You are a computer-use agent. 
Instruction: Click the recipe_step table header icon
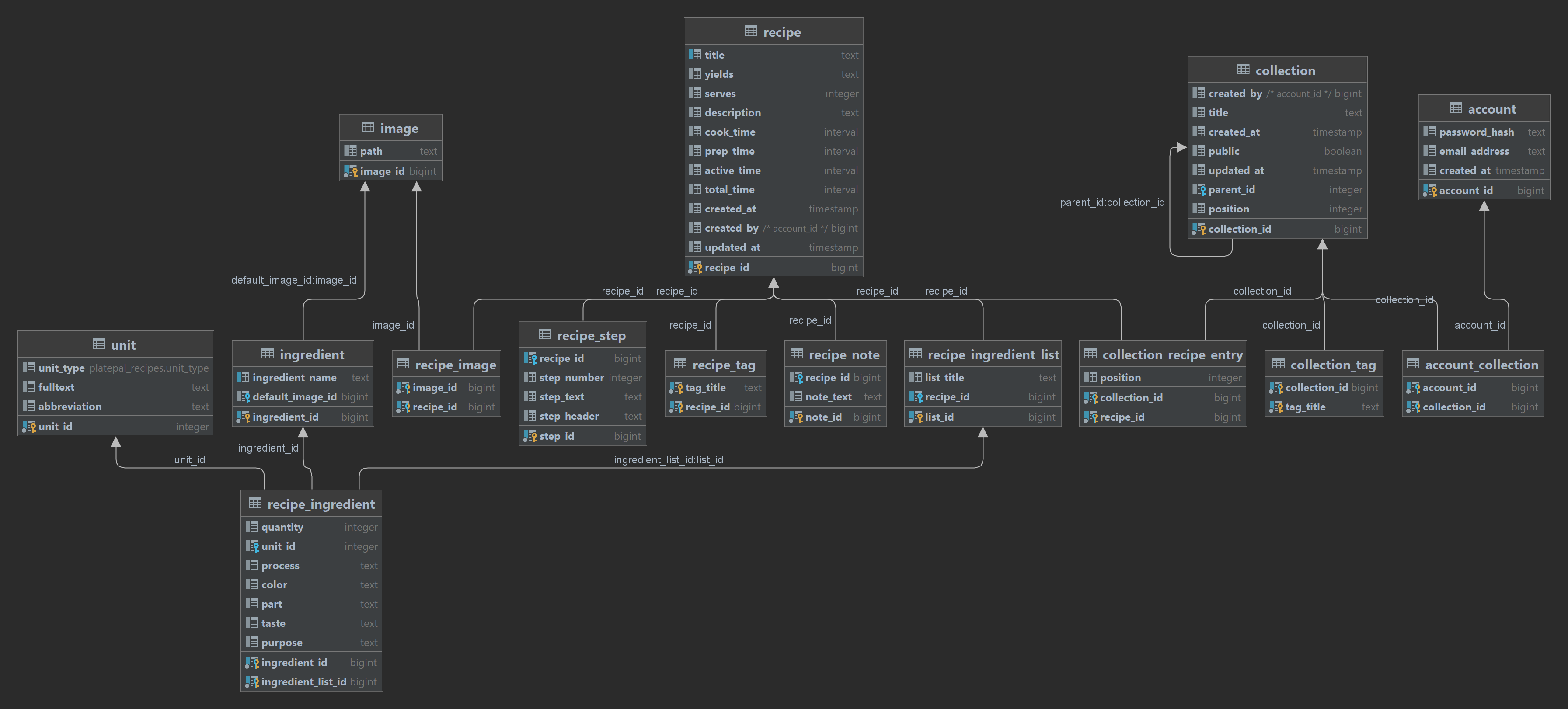545,335
